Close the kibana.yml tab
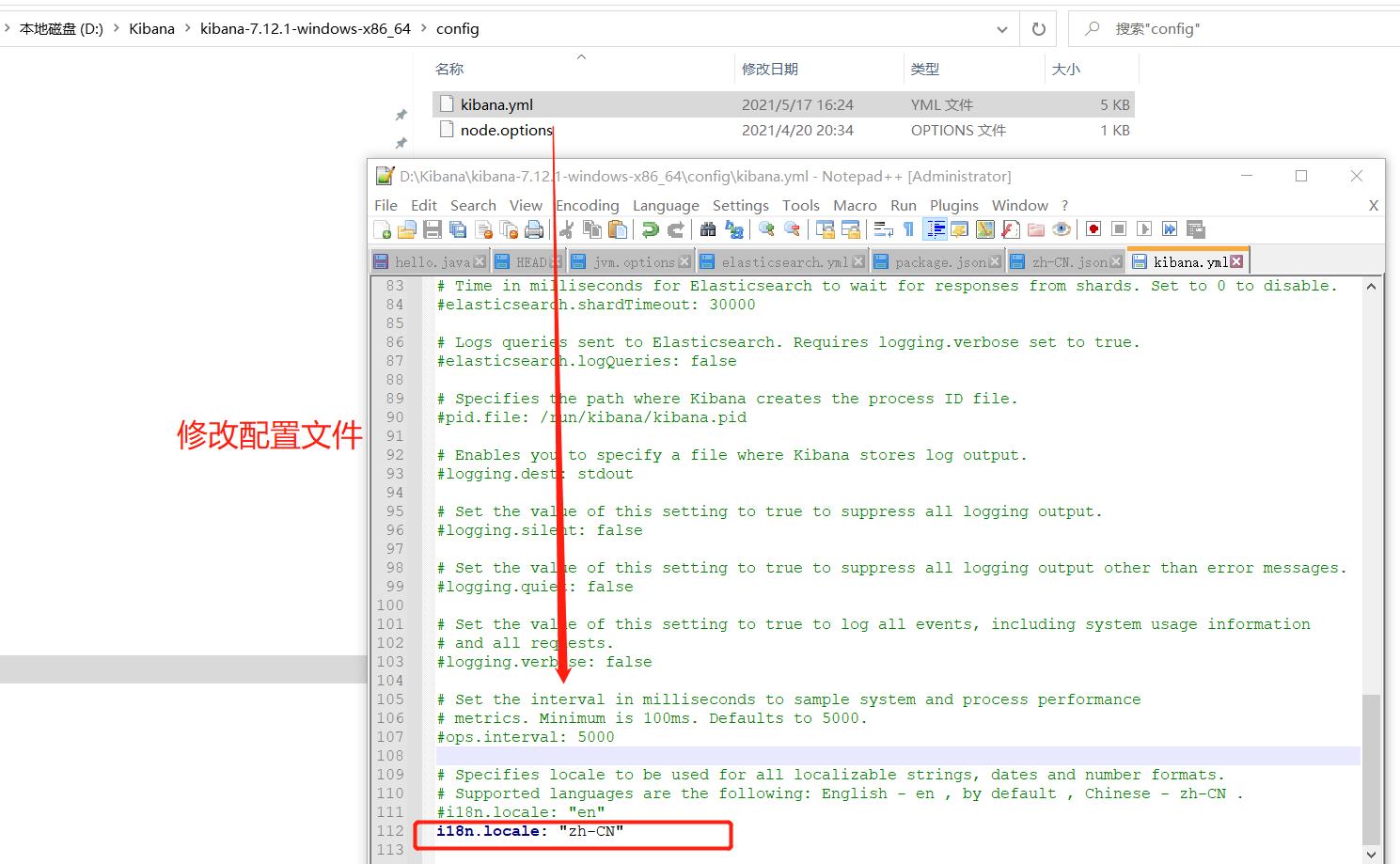Viewport: 1400px width, 864px height. click(x=1236, y=261)
